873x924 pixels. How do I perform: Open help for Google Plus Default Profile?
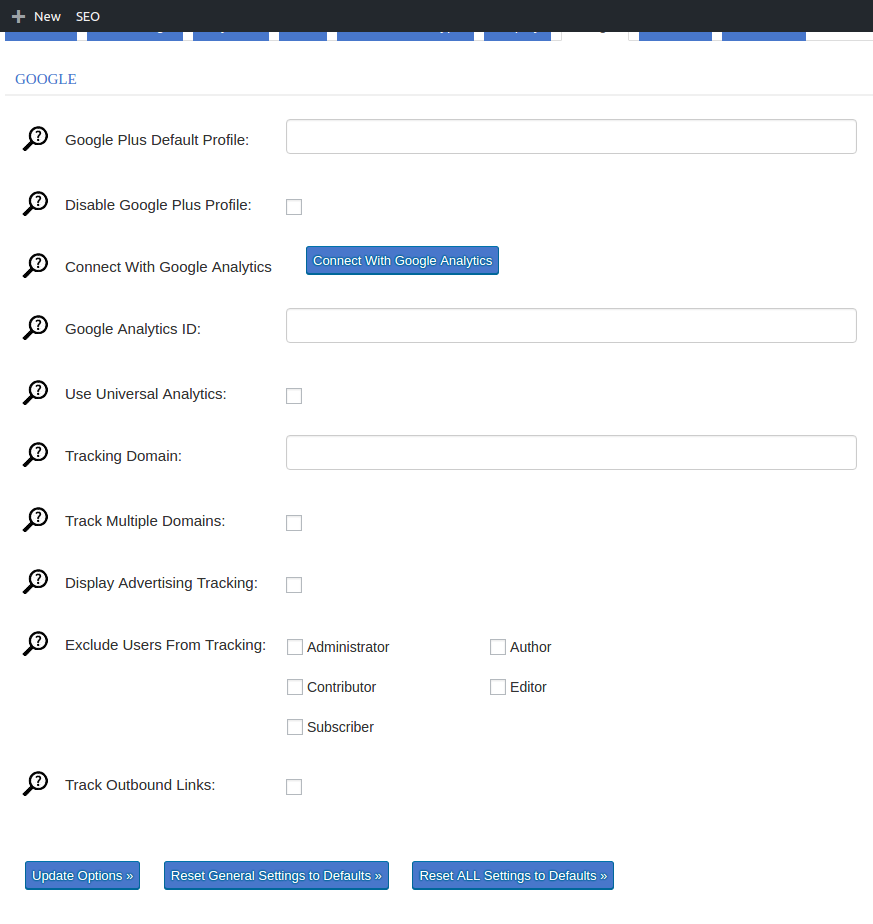35,137
